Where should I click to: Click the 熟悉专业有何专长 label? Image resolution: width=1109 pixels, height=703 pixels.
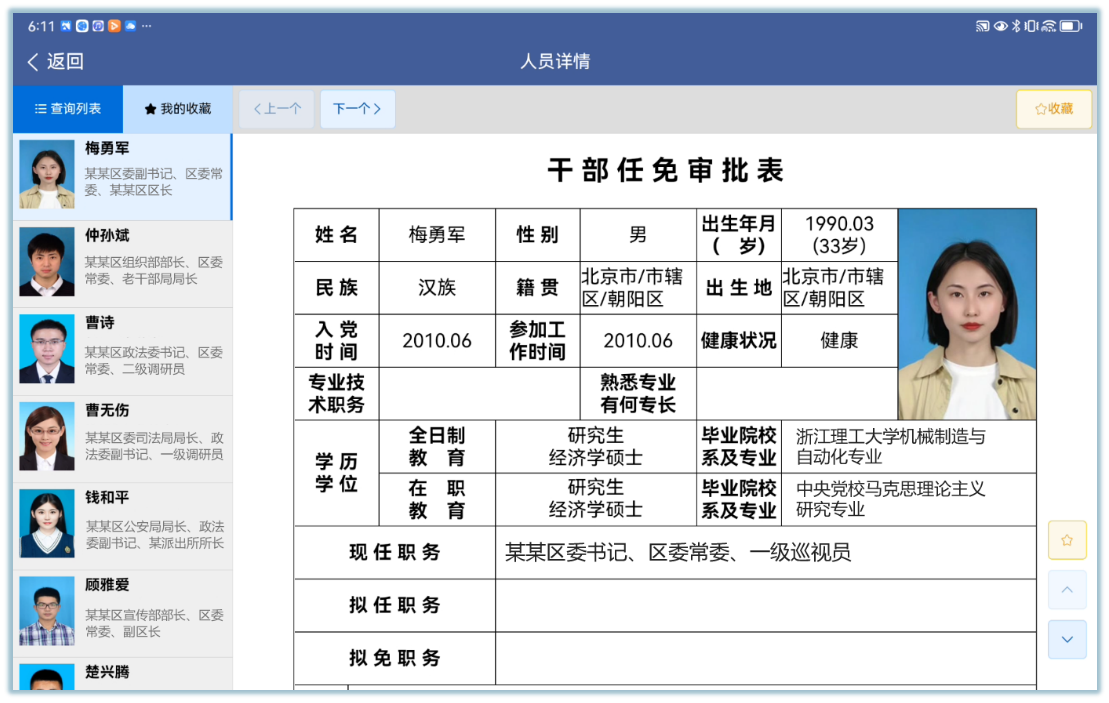click(638, 394)
